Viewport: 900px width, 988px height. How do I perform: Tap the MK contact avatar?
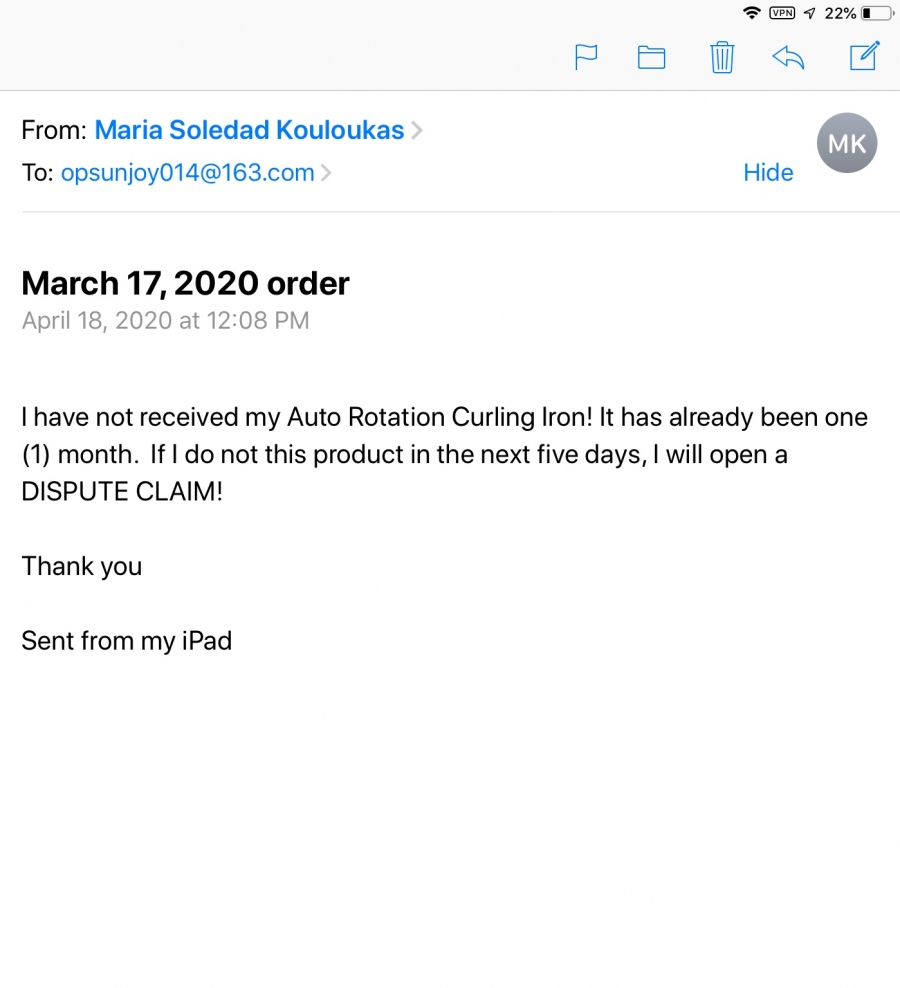click(x=846, y=143)
